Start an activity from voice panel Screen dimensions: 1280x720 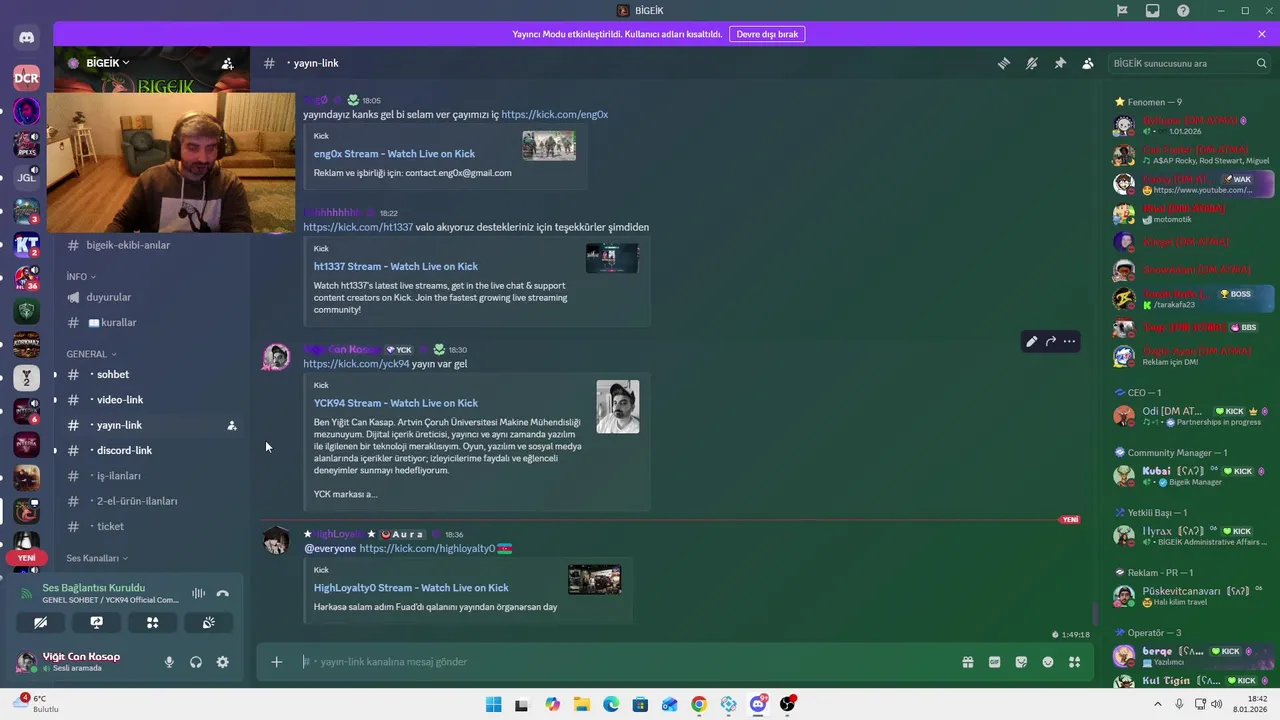coord(152,622)
